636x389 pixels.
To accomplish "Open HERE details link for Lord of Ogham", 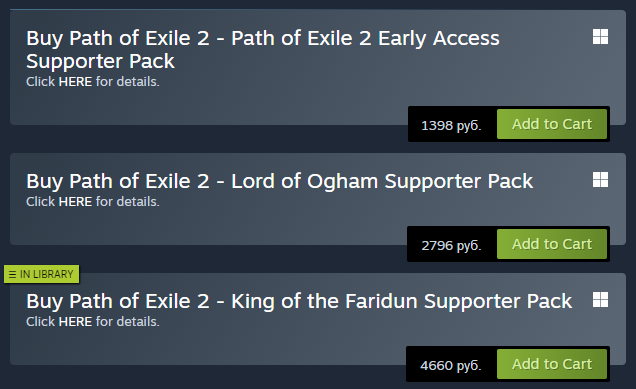I will [x=75, y=202].
